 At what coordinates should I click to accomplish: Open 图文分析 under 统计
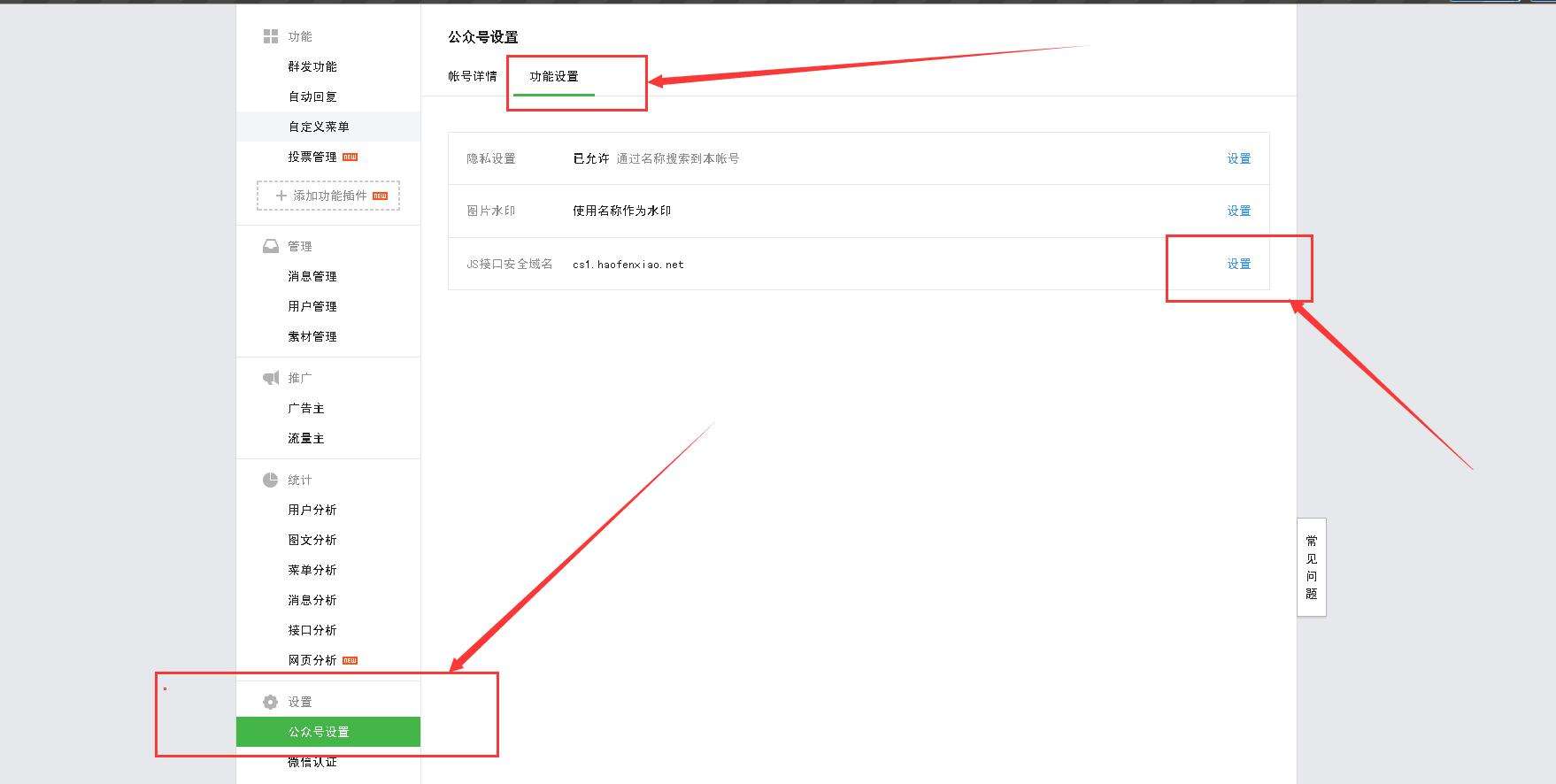312,540
